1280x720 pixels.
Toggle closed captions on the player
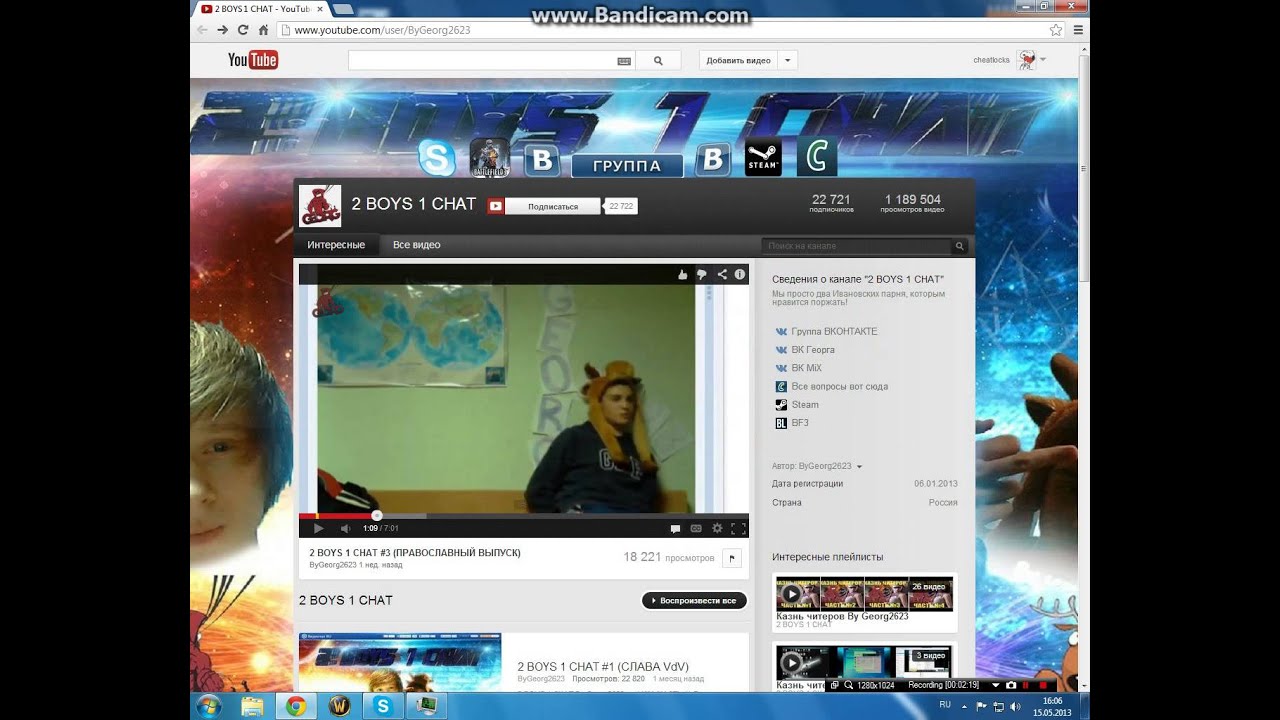[x=696, y=528]
